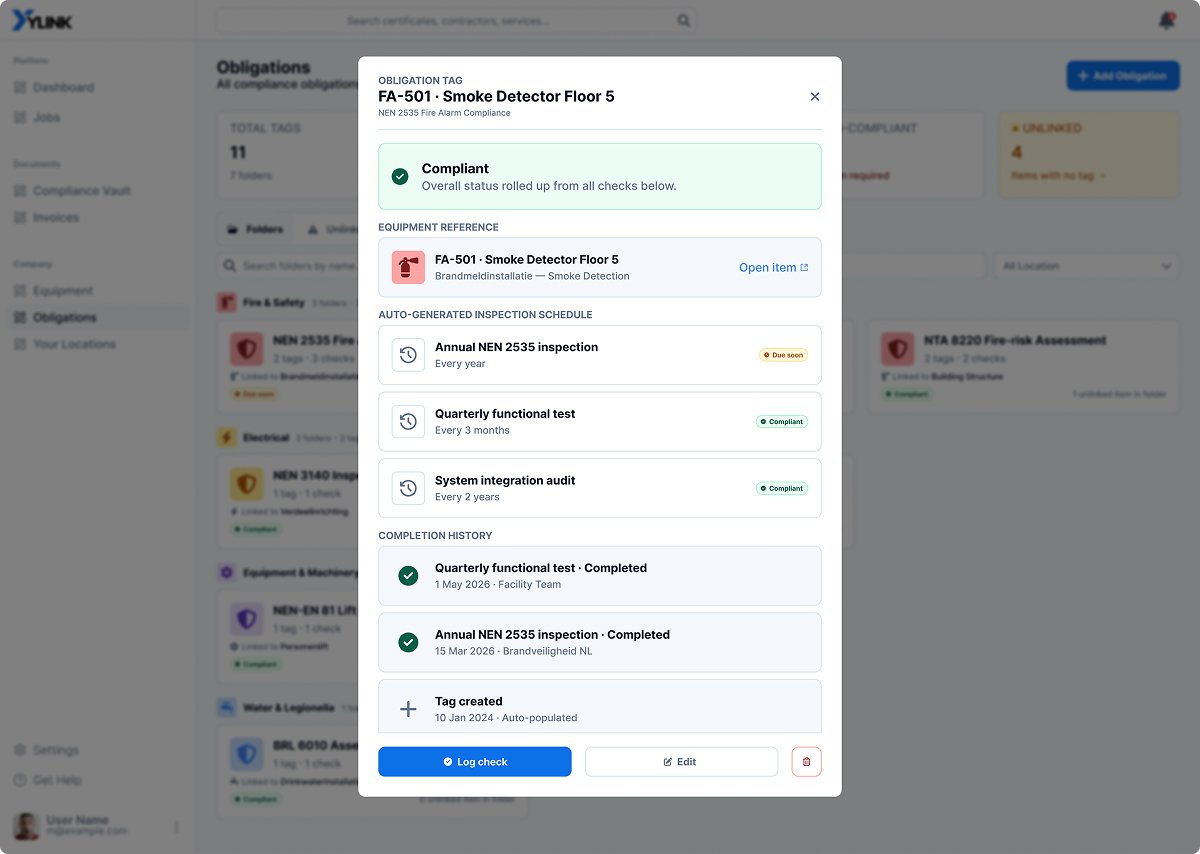Viewport: 1200px width, 854px height.
Task: Click the Annual NEN 2535 inspection clock icon
Action: click(x=408, y=355)
